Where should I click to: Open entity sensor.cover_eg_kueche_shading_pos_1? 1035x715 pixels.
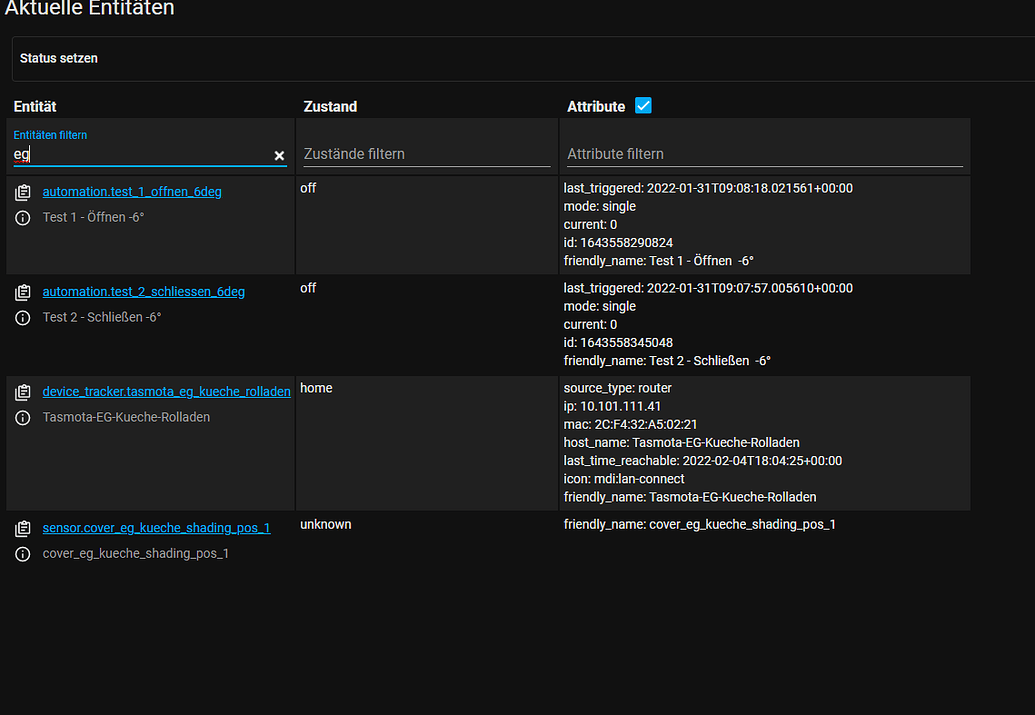pyautogui.click(x=156, y=527)
